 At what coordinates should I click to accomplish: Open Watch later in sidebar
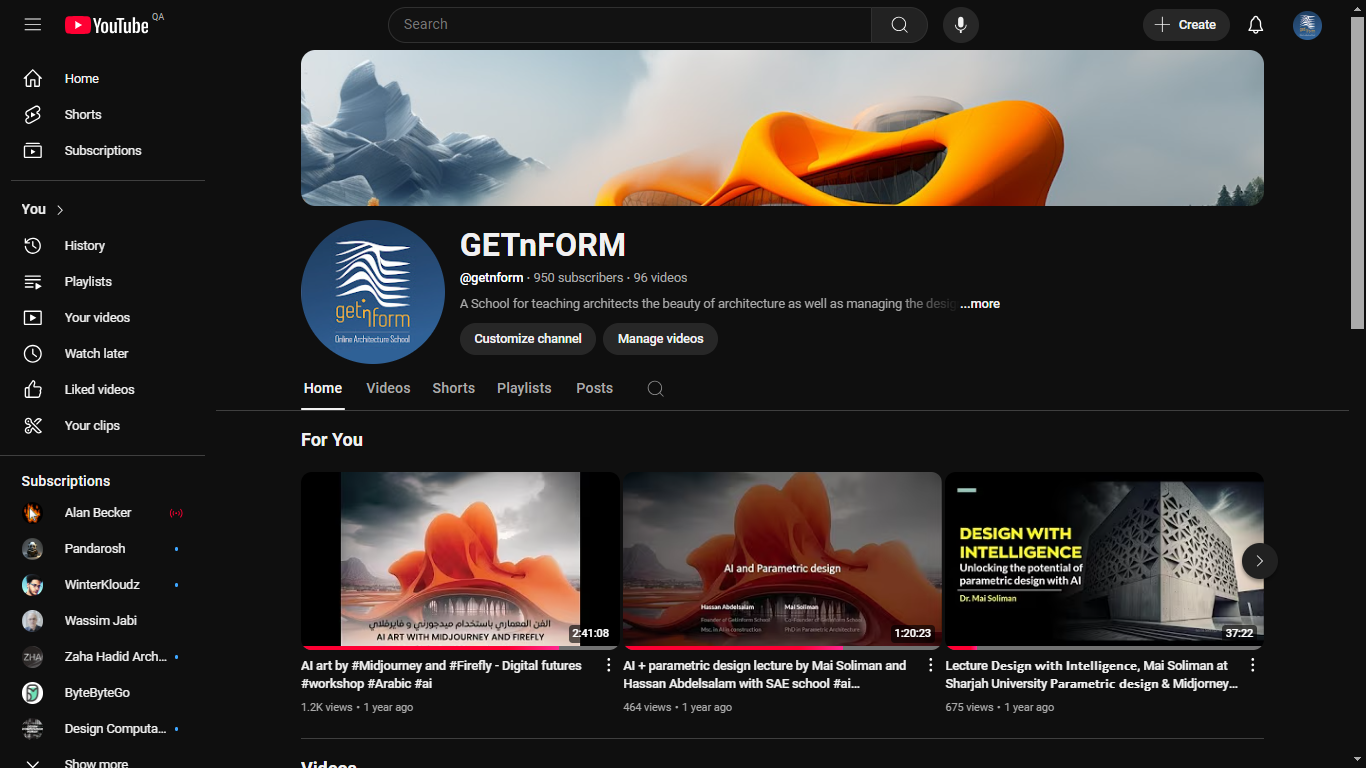96,354
